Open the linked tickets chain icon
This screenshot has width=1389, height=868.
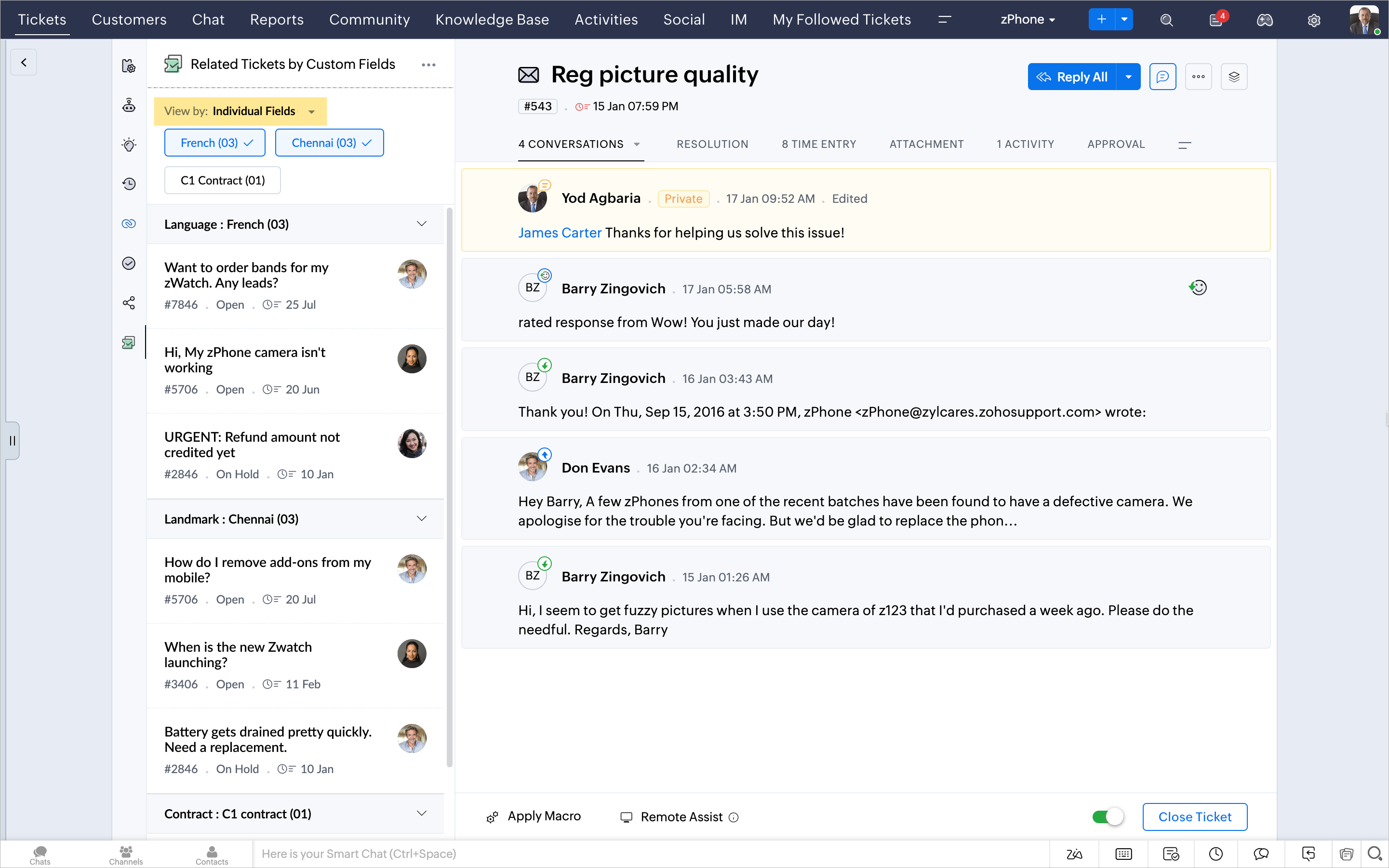(x=129, y=224)
